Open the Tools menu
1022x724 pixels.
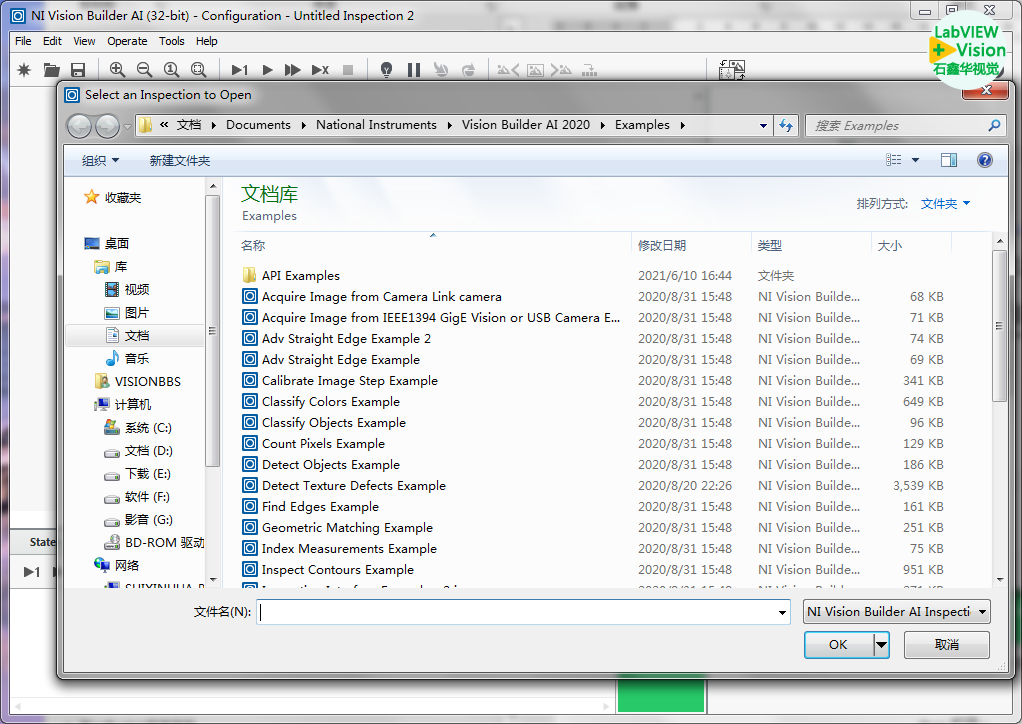click(x=172, y=41)
